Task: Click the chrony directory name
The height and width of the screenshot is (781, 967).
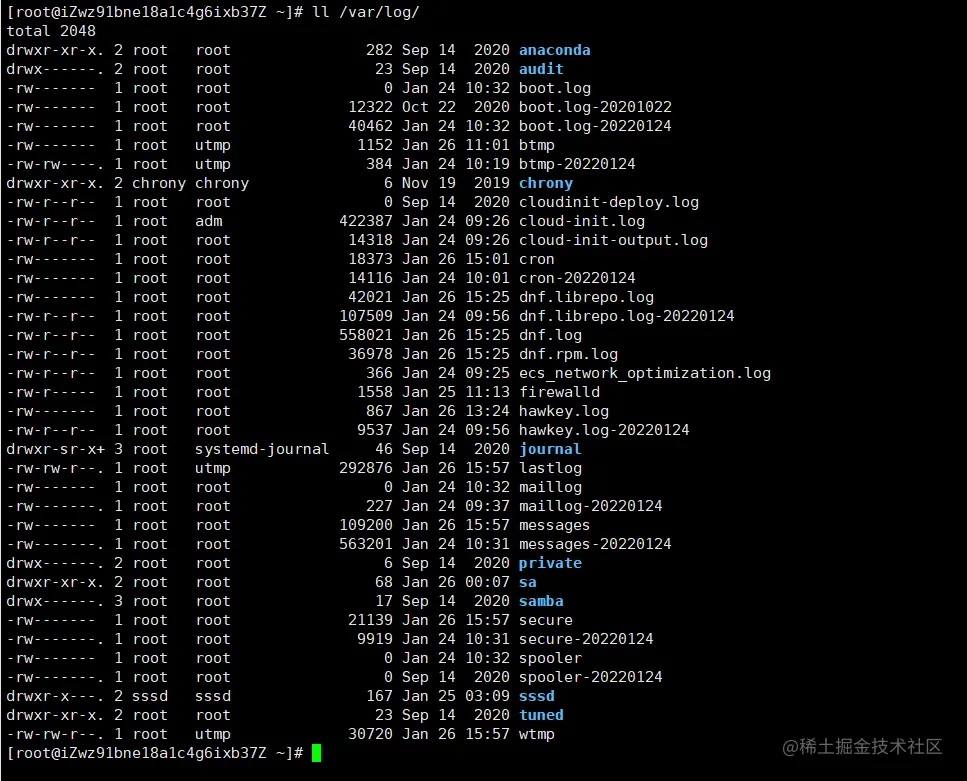Action: 546,183
